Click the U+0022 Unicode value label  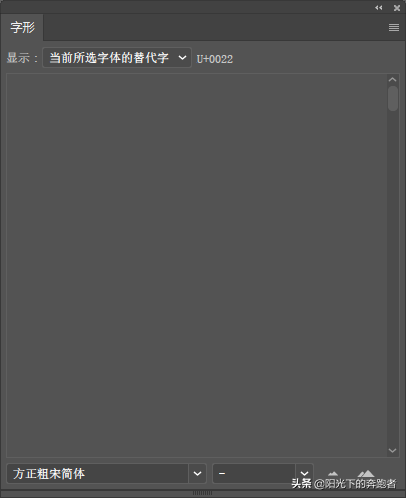215,59
